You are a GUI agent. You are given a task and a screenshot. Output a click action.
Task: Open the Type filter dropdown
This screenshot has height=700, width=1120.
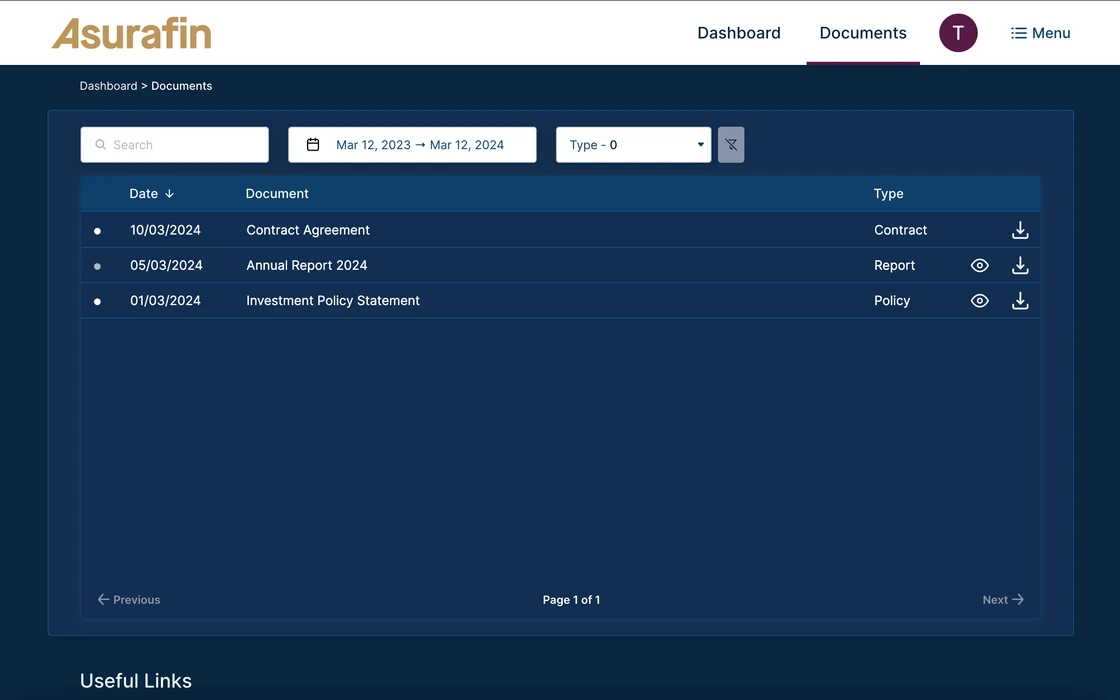pos(634,145)
